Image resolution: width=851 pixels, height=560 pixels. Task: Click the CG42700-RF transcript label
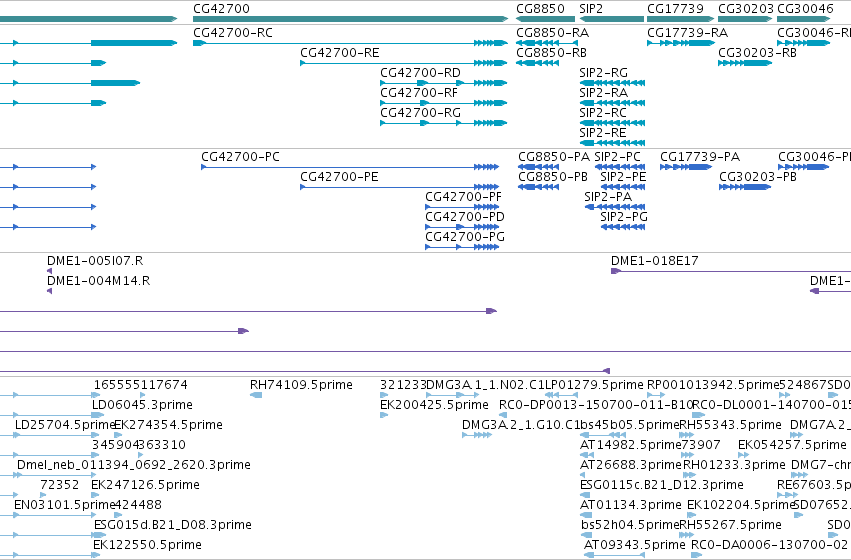419,93
